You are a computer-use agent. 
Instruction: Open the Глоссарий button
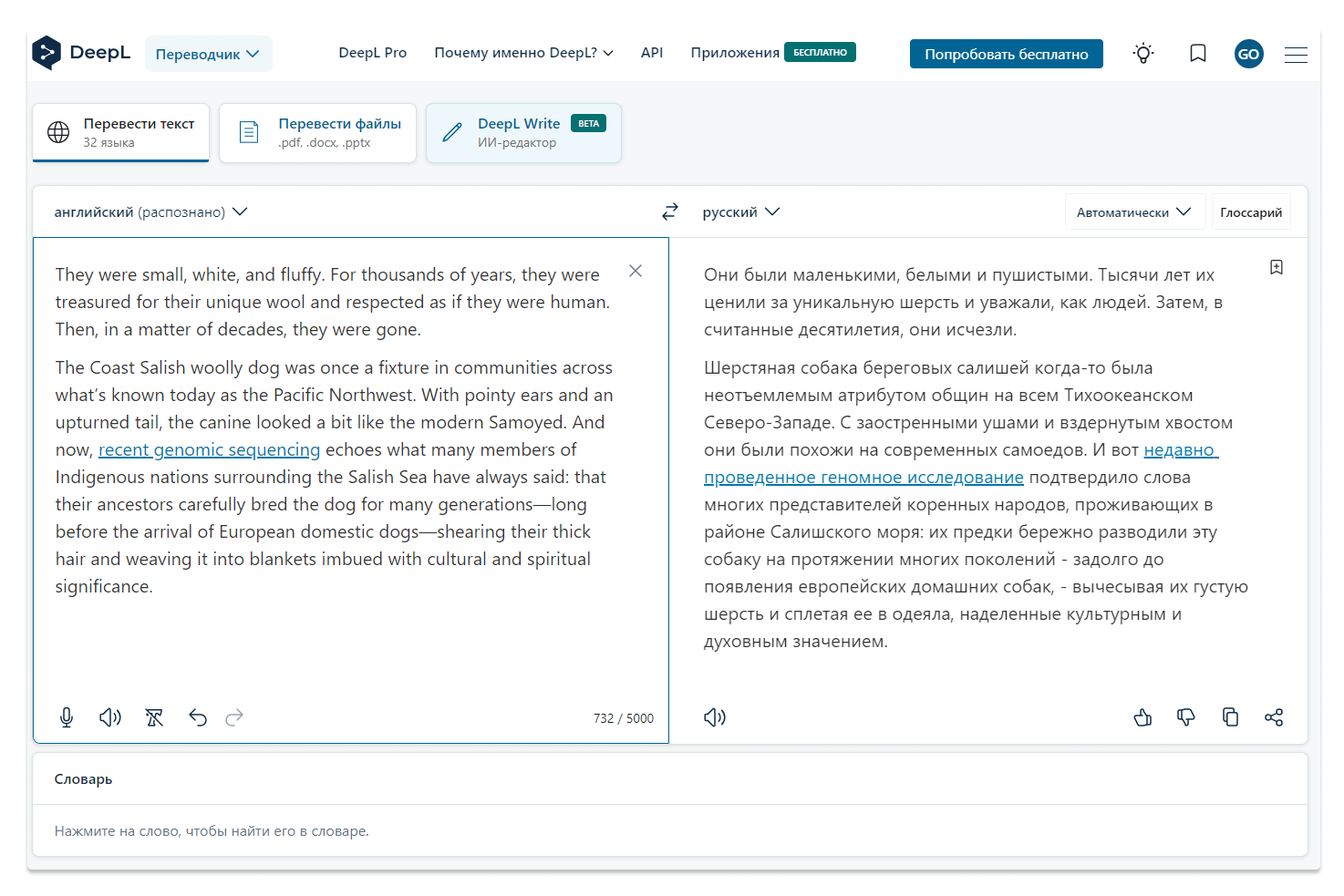coord(1251,211)
